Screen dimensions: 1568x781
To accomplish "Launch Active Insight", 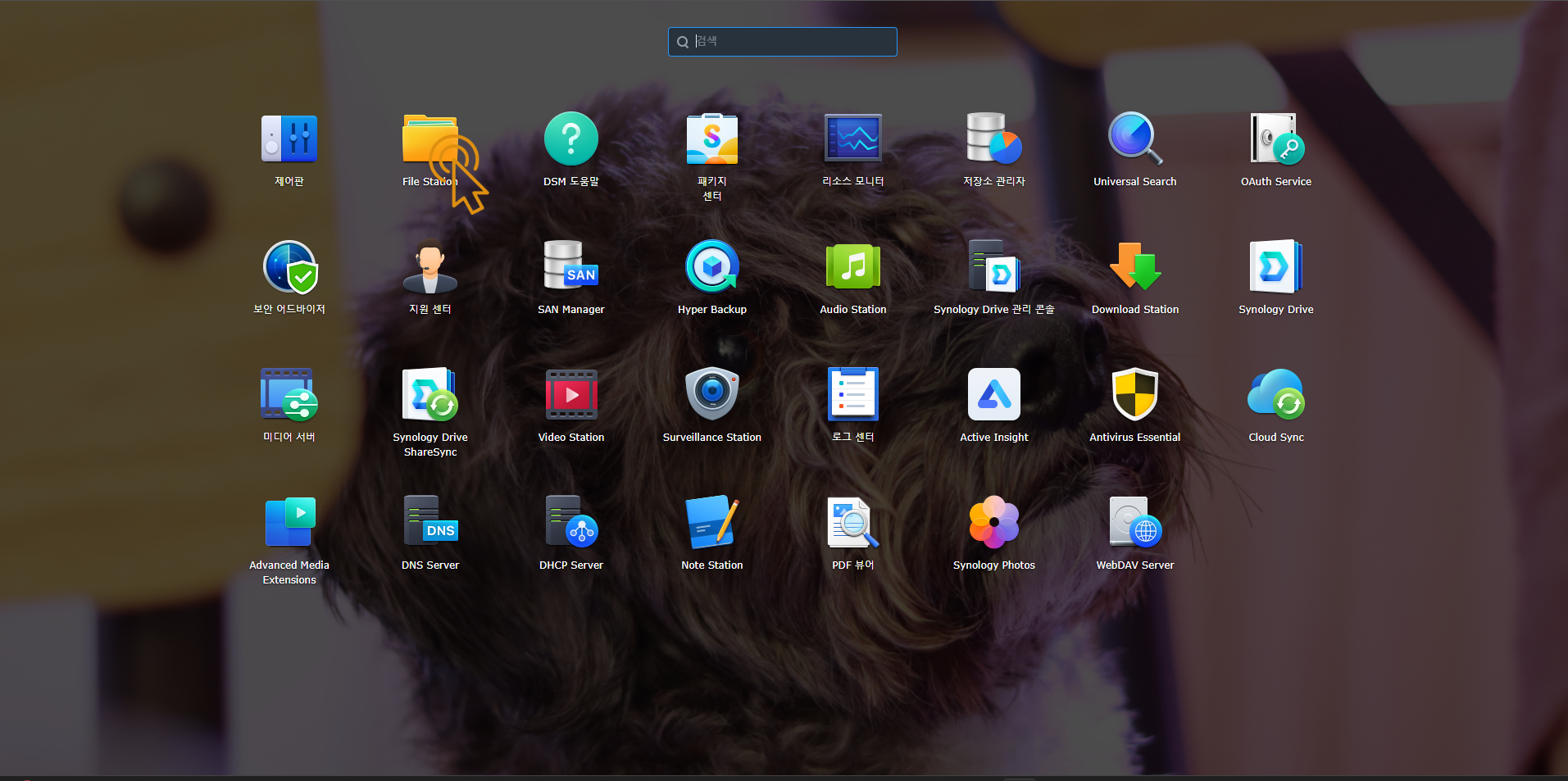I will tap(994, 394).
